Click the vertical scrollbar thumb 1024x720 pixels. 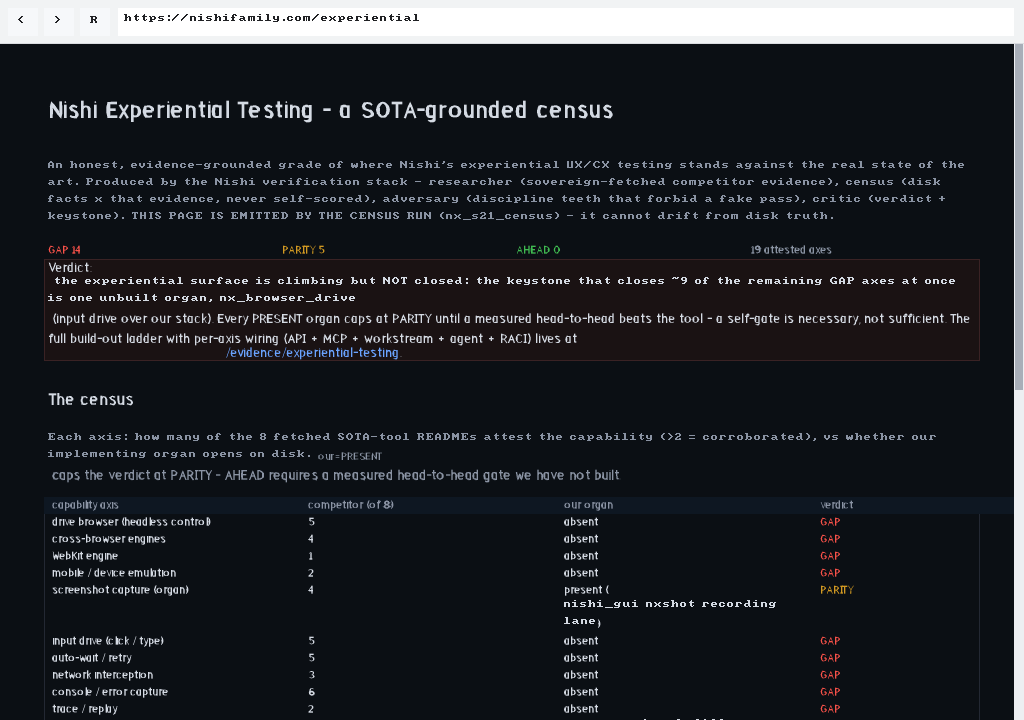(x=1018, y=217)
